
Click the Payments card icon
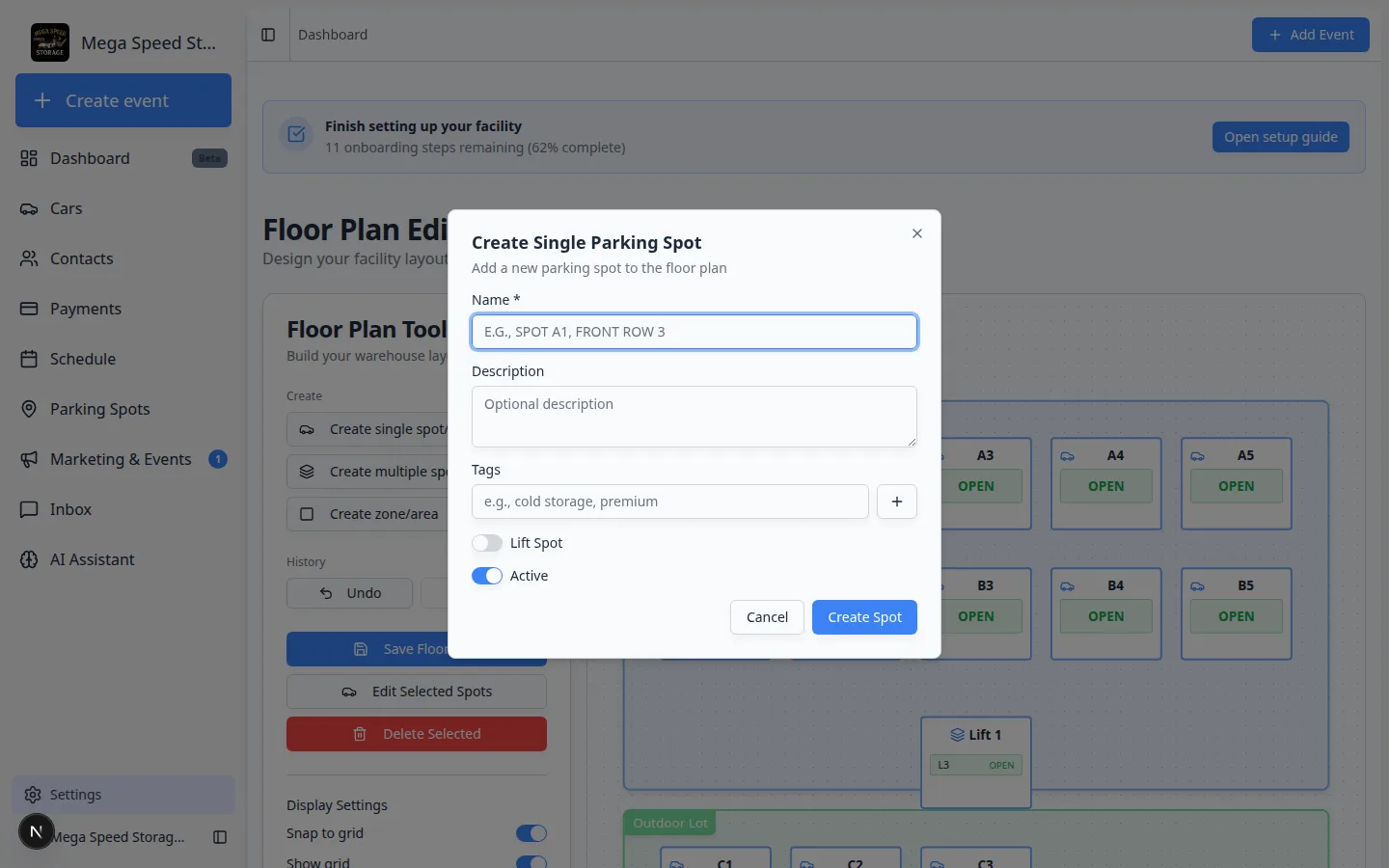[x=29, y=309]
